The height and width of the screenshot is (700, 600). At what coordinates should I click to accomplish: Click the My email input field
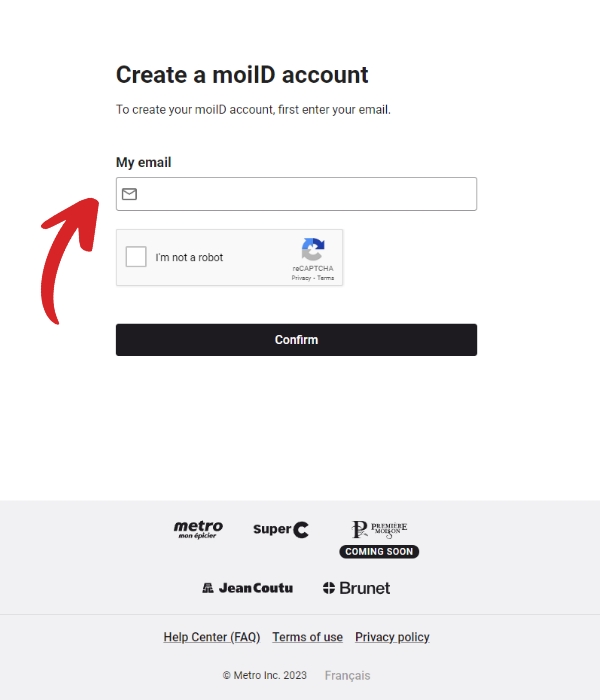[x=296, y=194]
